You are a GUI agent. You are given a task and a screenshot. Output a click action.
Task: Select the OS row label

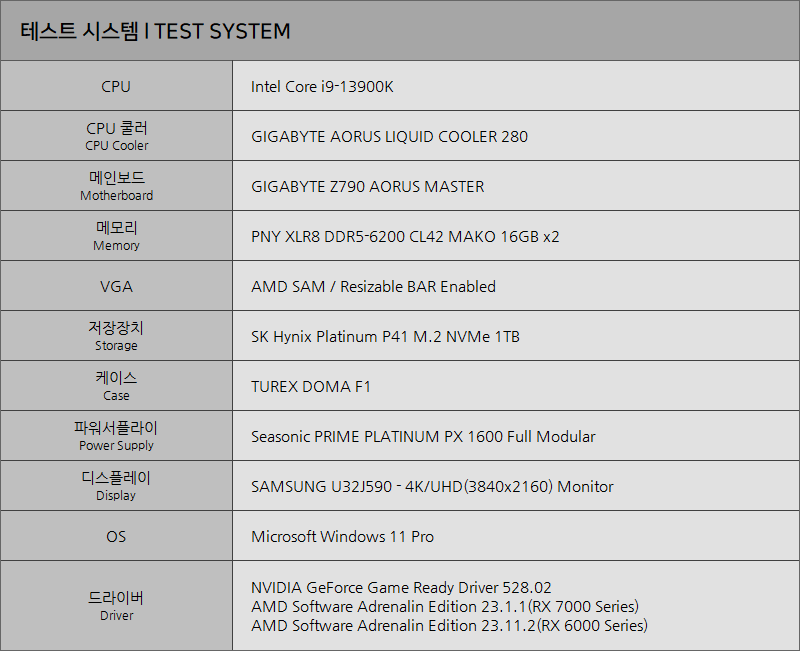pos(116,537)
